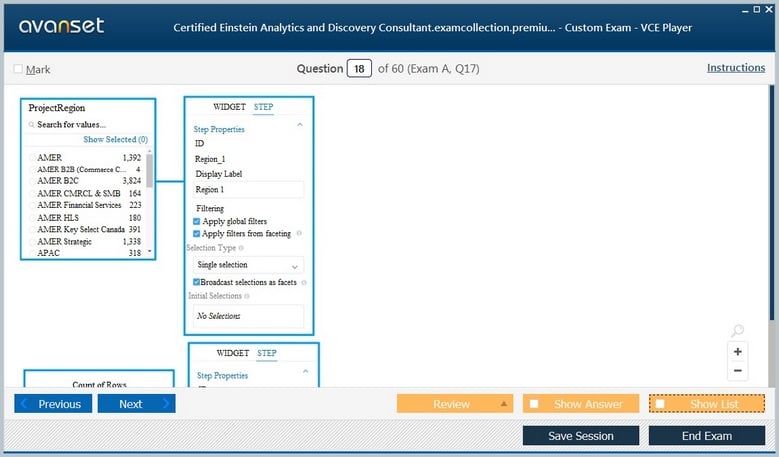779x457 pixels.
Task: Click the Avanset logo
Action: (60, 26)
